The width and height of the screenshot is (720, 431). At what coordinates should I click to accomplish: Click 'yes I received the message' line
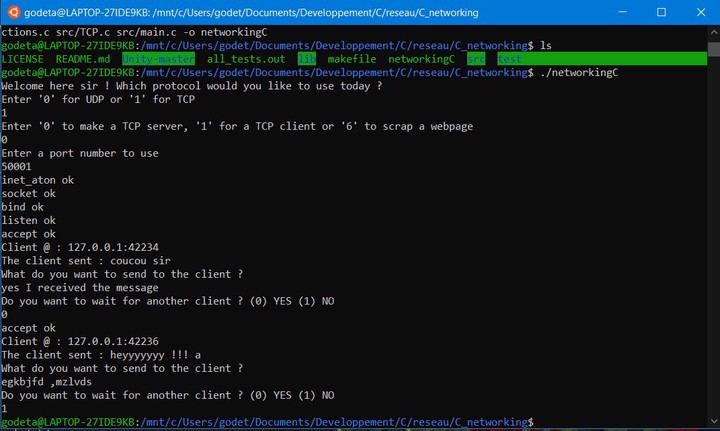coord(80,288)
